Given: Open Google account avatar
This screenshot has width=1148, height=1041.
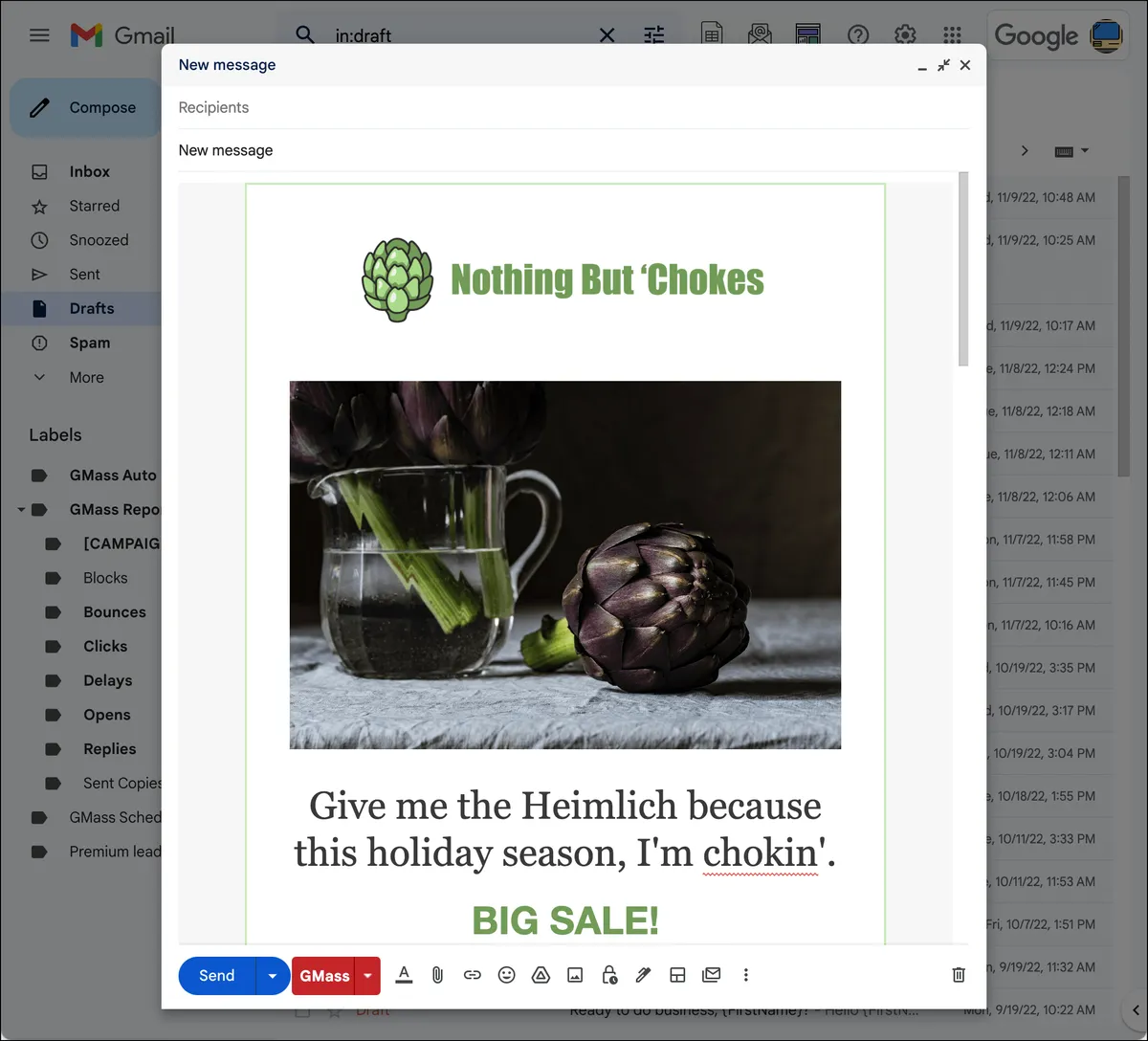Looking at the screenshot, I should point(1106,35).
